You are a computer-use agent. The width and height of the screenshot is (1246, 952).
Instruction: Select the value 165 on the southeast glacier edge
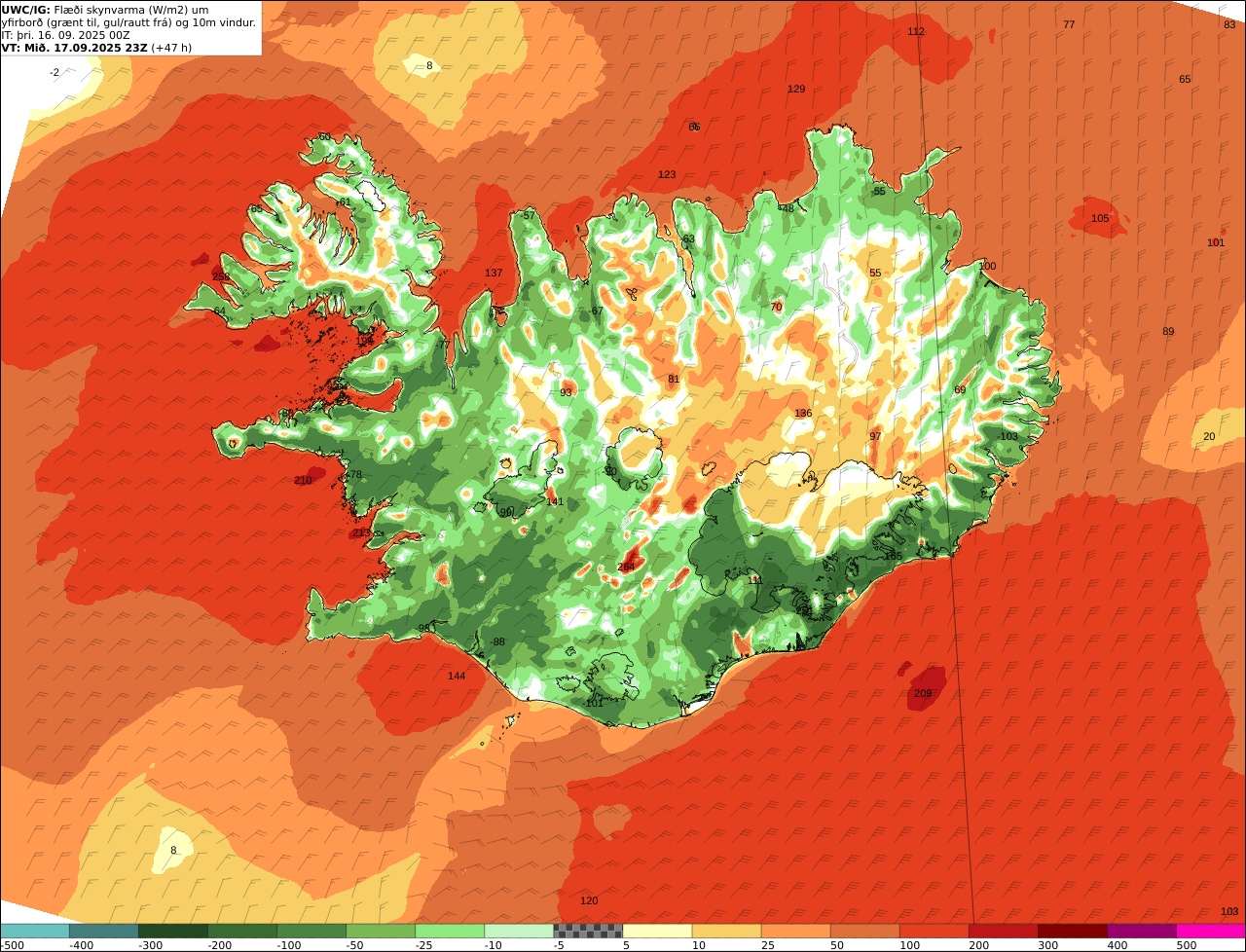893,556
